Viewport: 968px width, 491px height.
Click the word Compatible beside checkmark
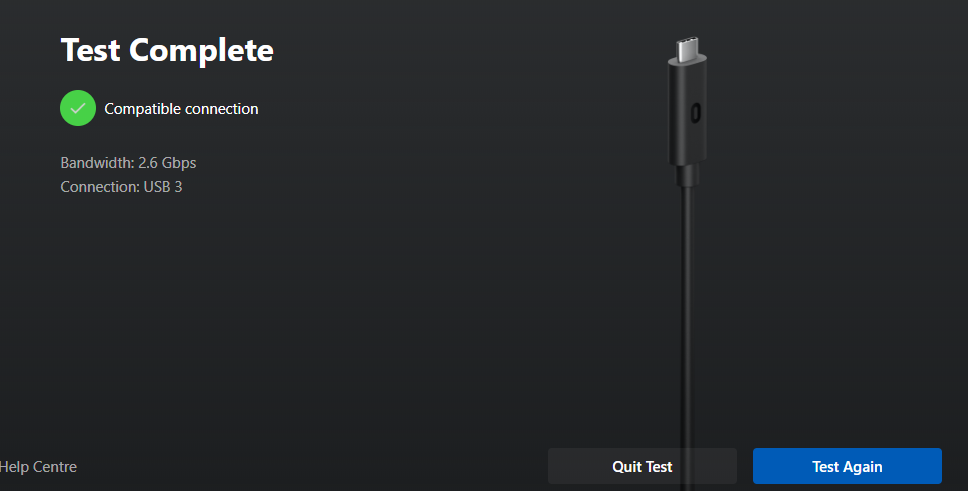142,109
